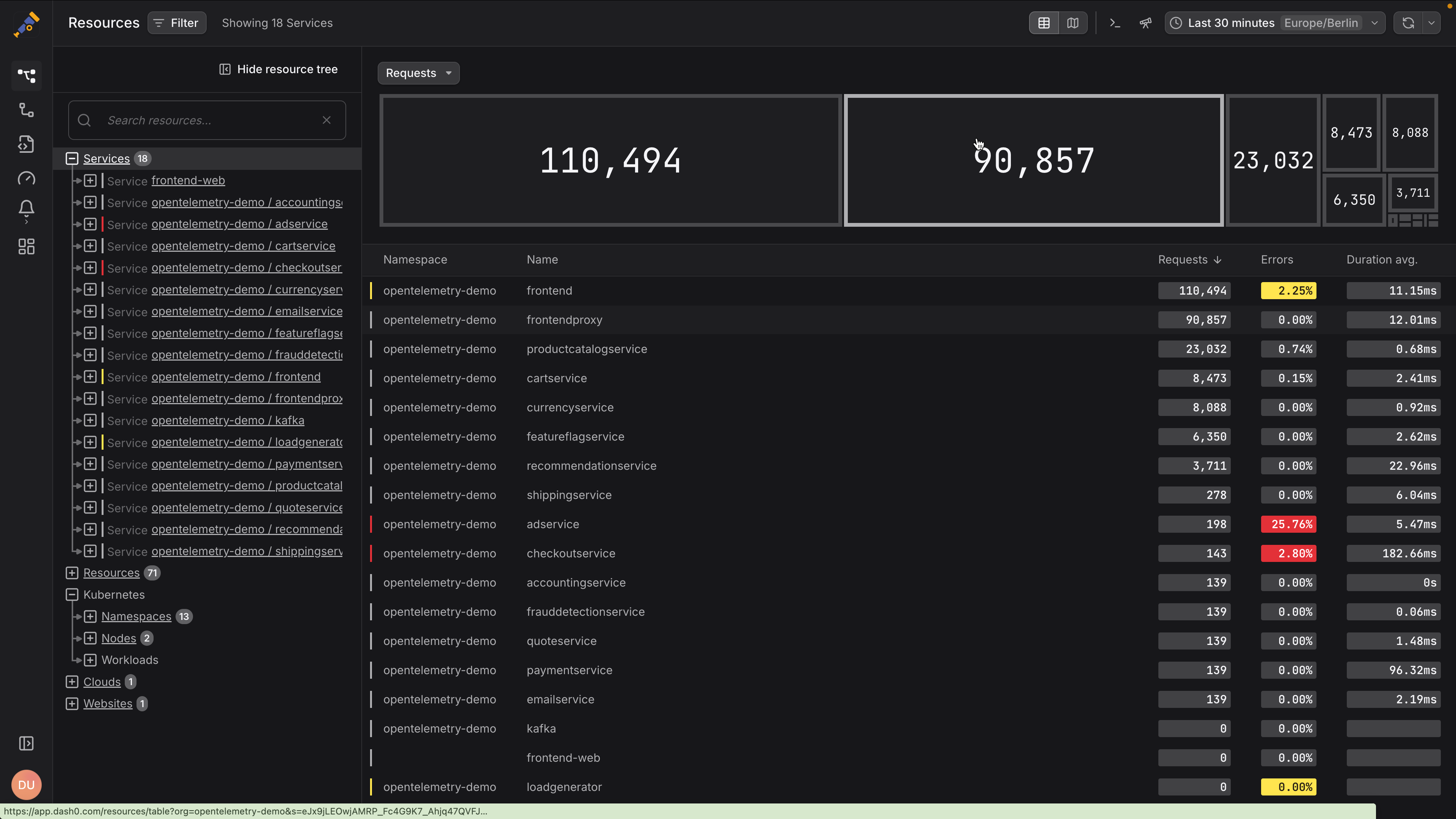Open the query terminal icon in top bar

(1115, 23)
